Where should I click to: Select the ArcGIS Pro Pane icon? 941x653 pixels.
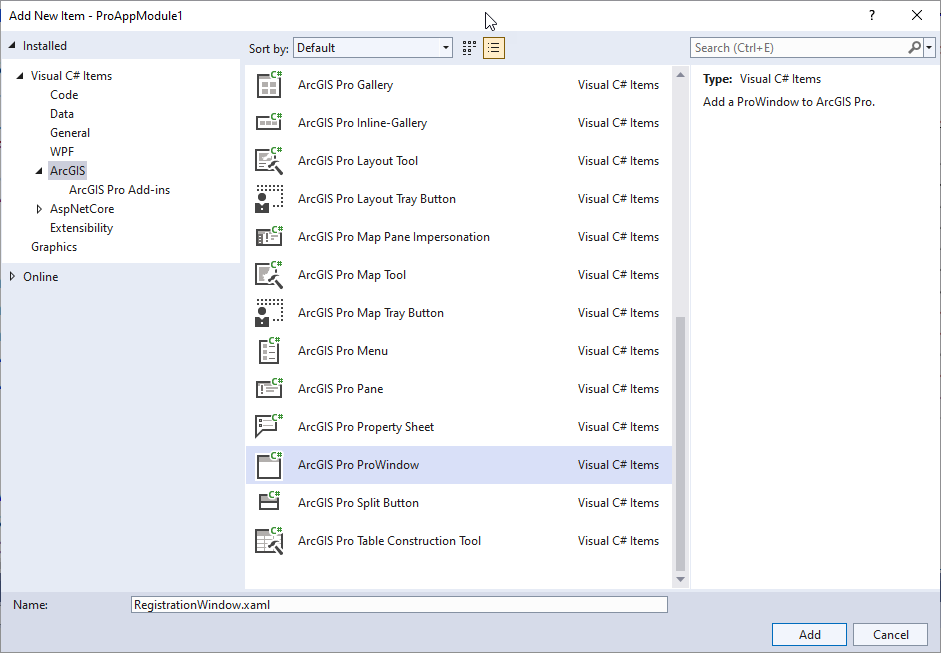tap(268, 389)
